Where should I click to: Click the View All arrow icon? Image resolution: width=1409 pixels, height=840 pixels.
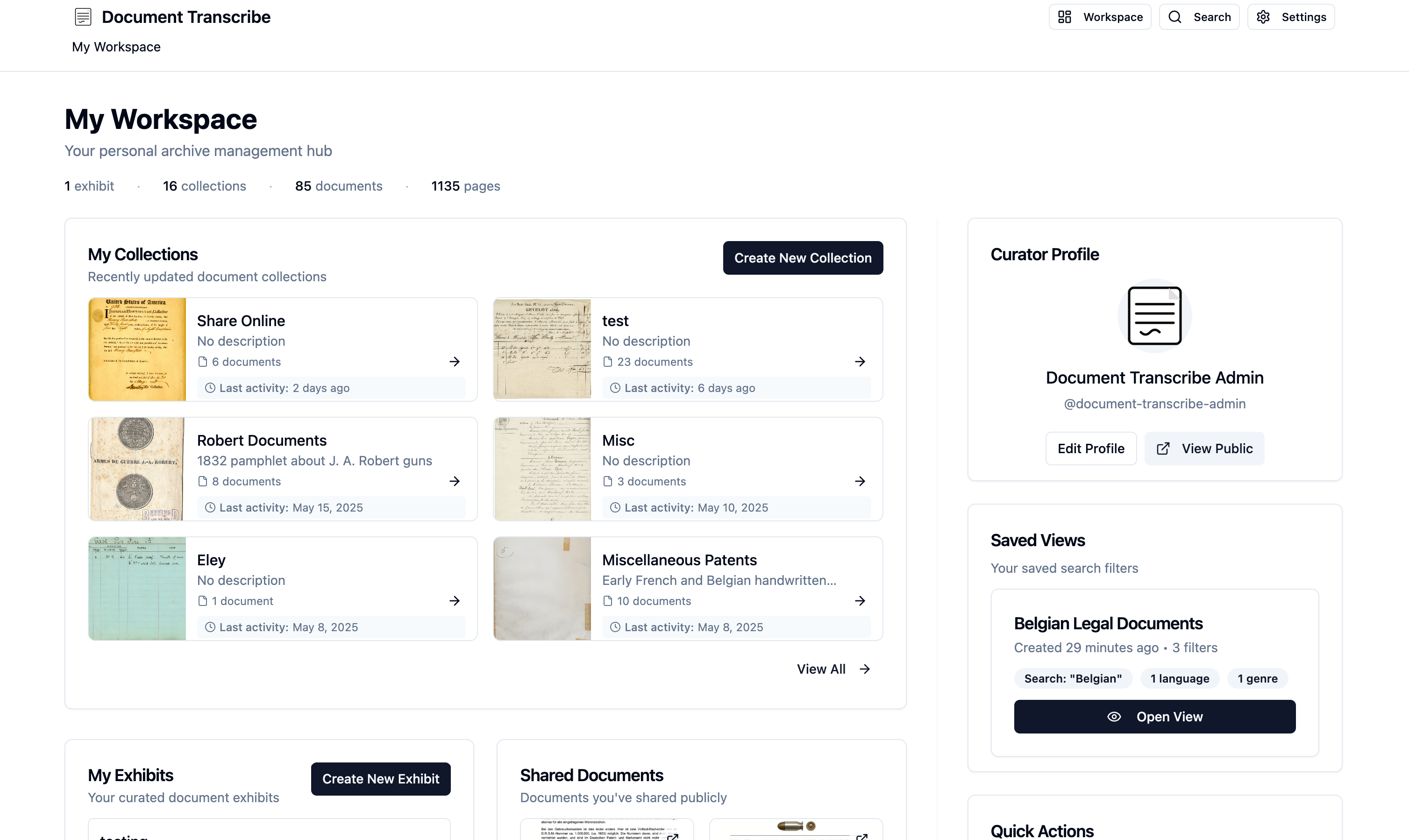coord(865,669)
